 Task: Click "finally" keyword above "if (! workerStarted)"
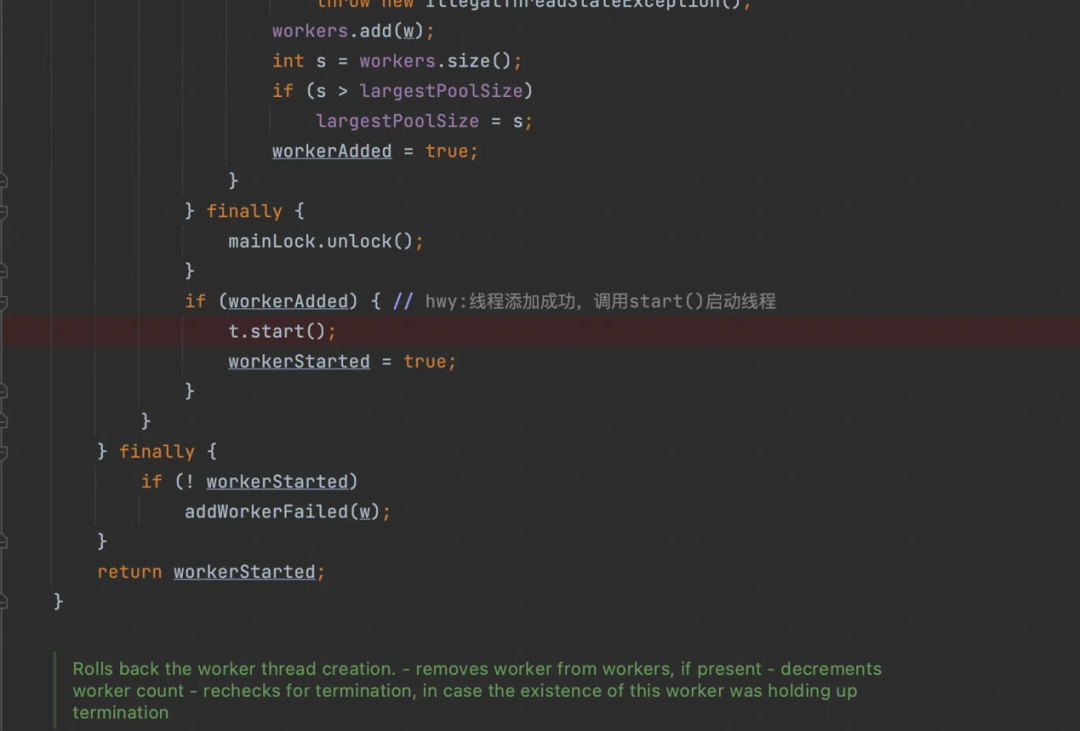156,452
